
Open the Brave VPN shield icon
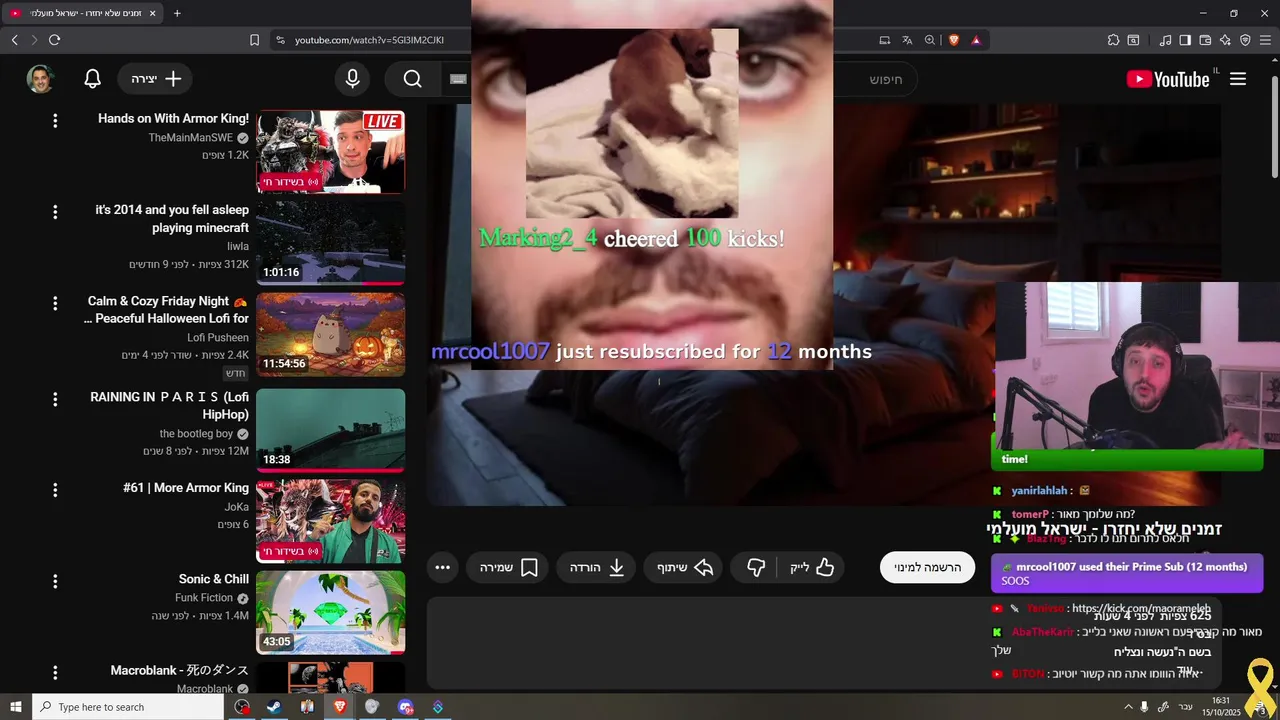click(1245, 40)
